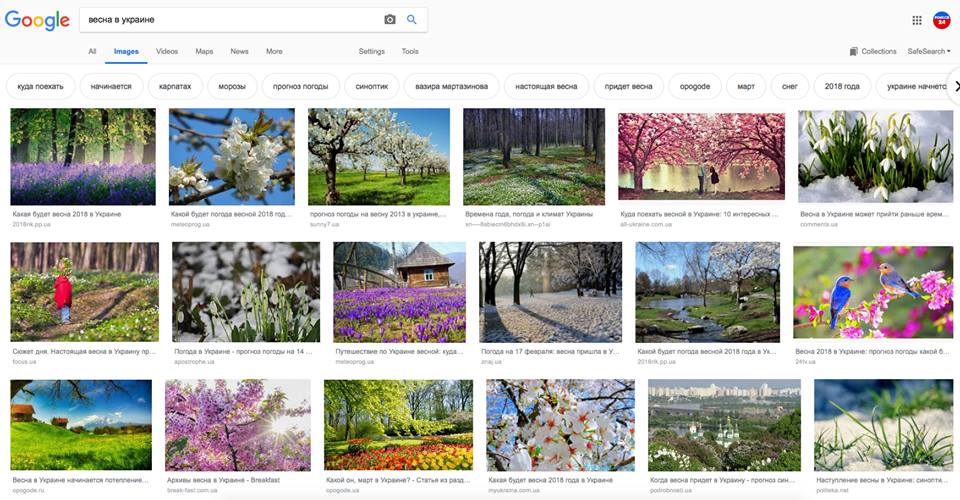The image size is (960, 500).
Task: Open the Tools filter options
Action: point(410,51)
